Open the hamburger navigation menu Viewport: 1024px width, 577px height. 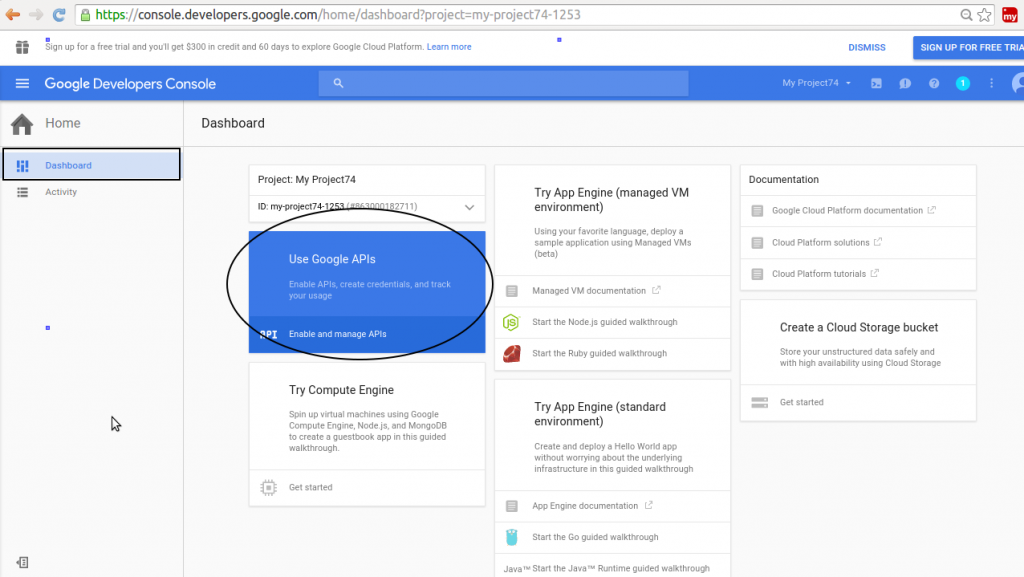(x=22, y=84)
